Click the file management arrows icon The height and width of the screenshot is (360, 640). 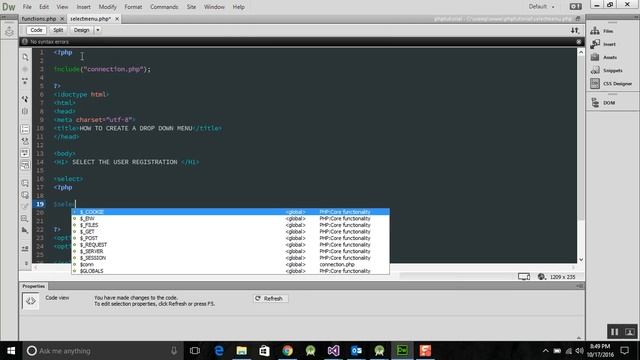(x=575, y=30)
